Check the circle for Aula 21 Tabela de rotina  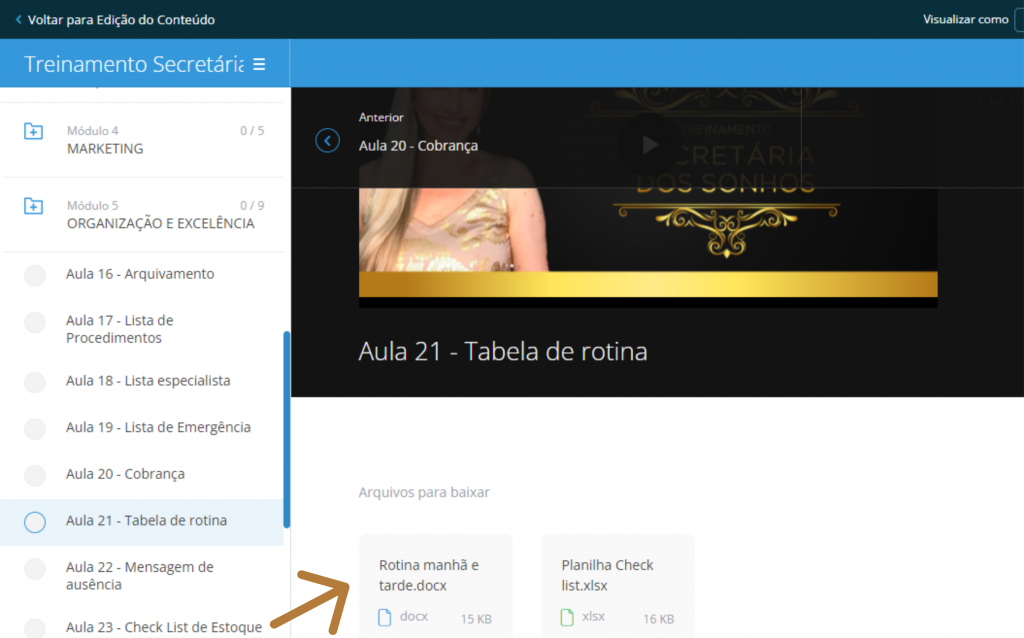pos(35,522)
